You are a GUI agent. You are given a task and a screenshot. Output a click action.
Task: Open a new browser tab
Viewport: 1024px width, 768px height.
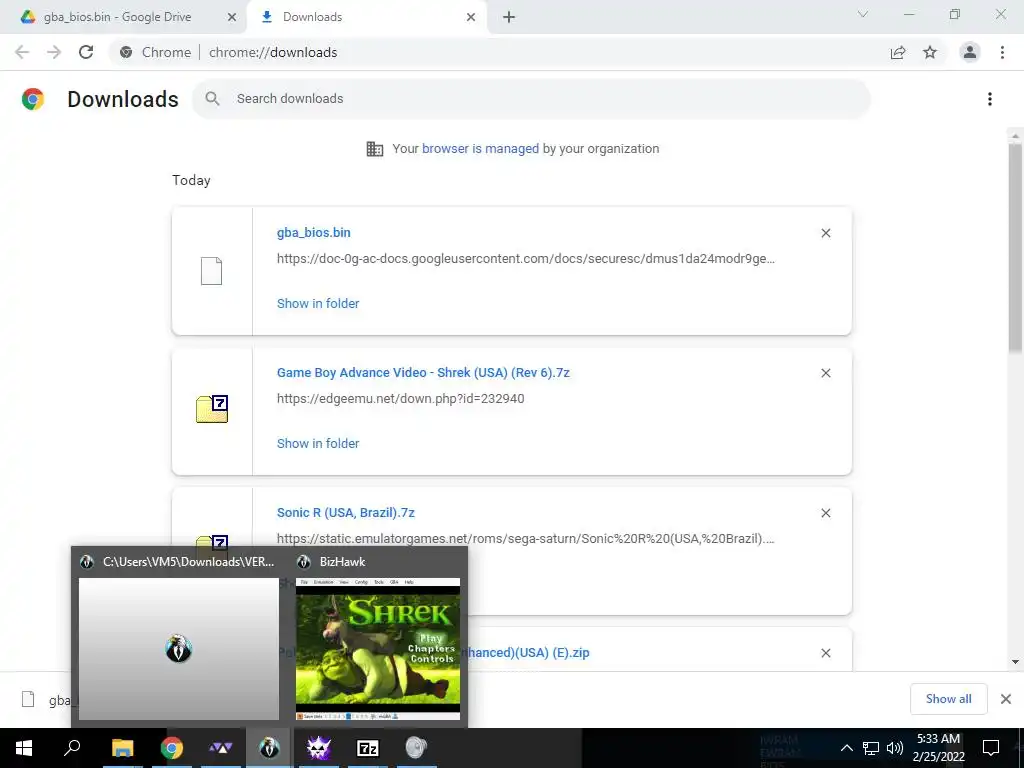509,17
